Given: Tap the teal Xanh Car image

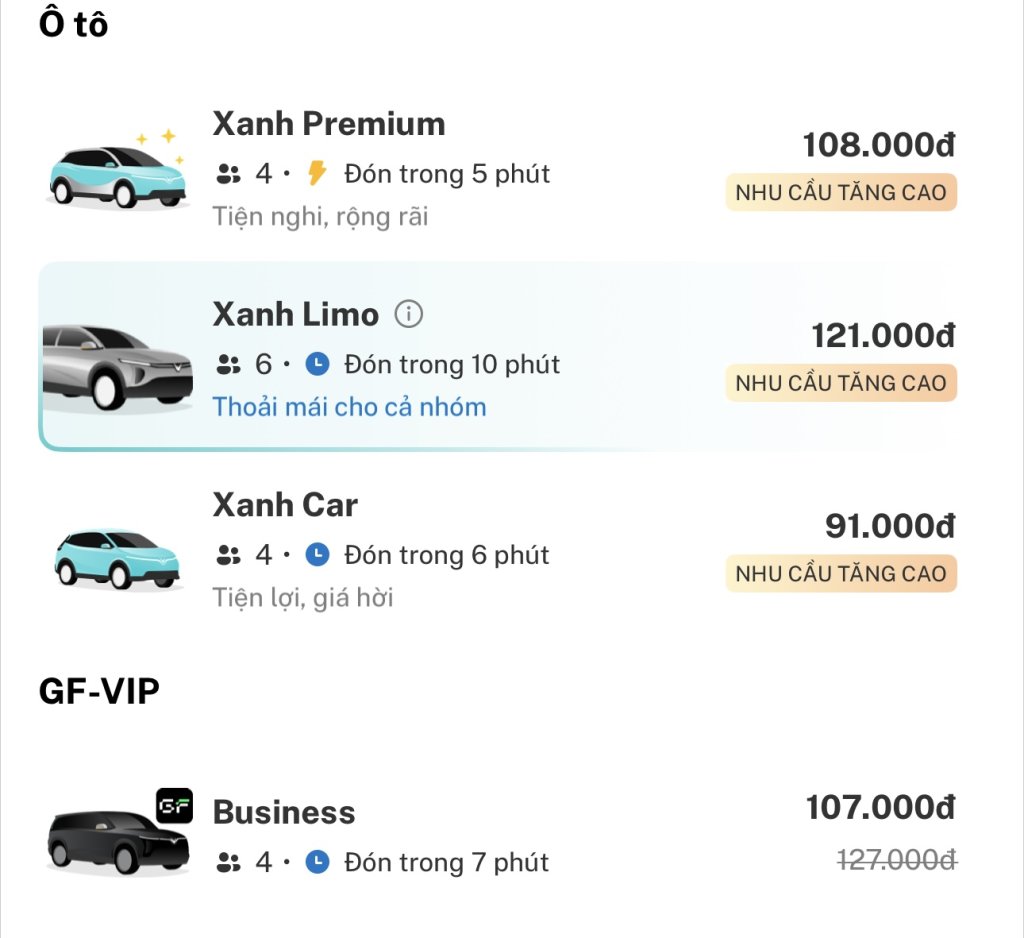Looking at the screenshot, I should [x=117, y=557].
